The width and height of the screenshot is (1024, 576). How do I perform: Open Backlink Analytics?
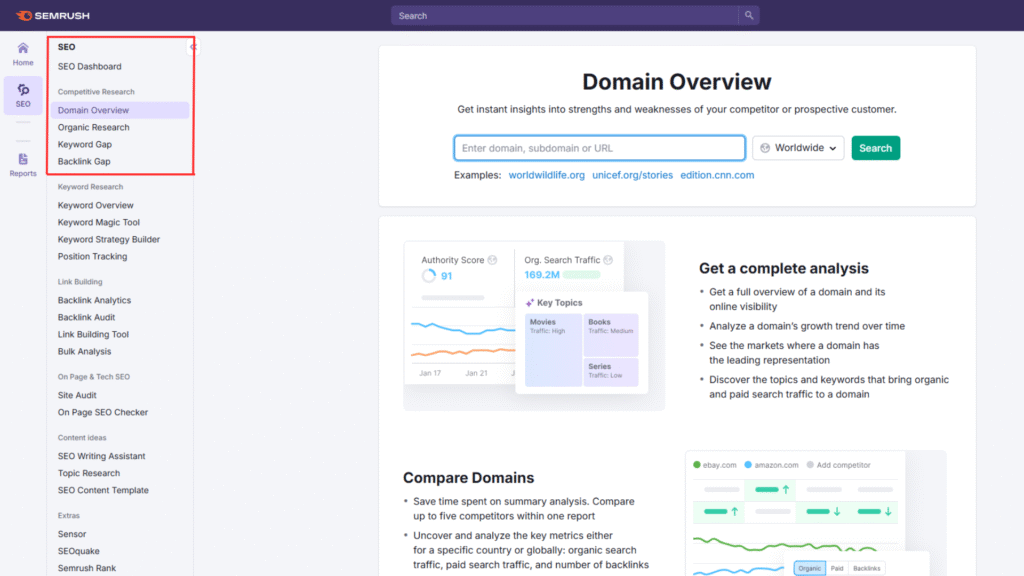[x=94, y=300]
